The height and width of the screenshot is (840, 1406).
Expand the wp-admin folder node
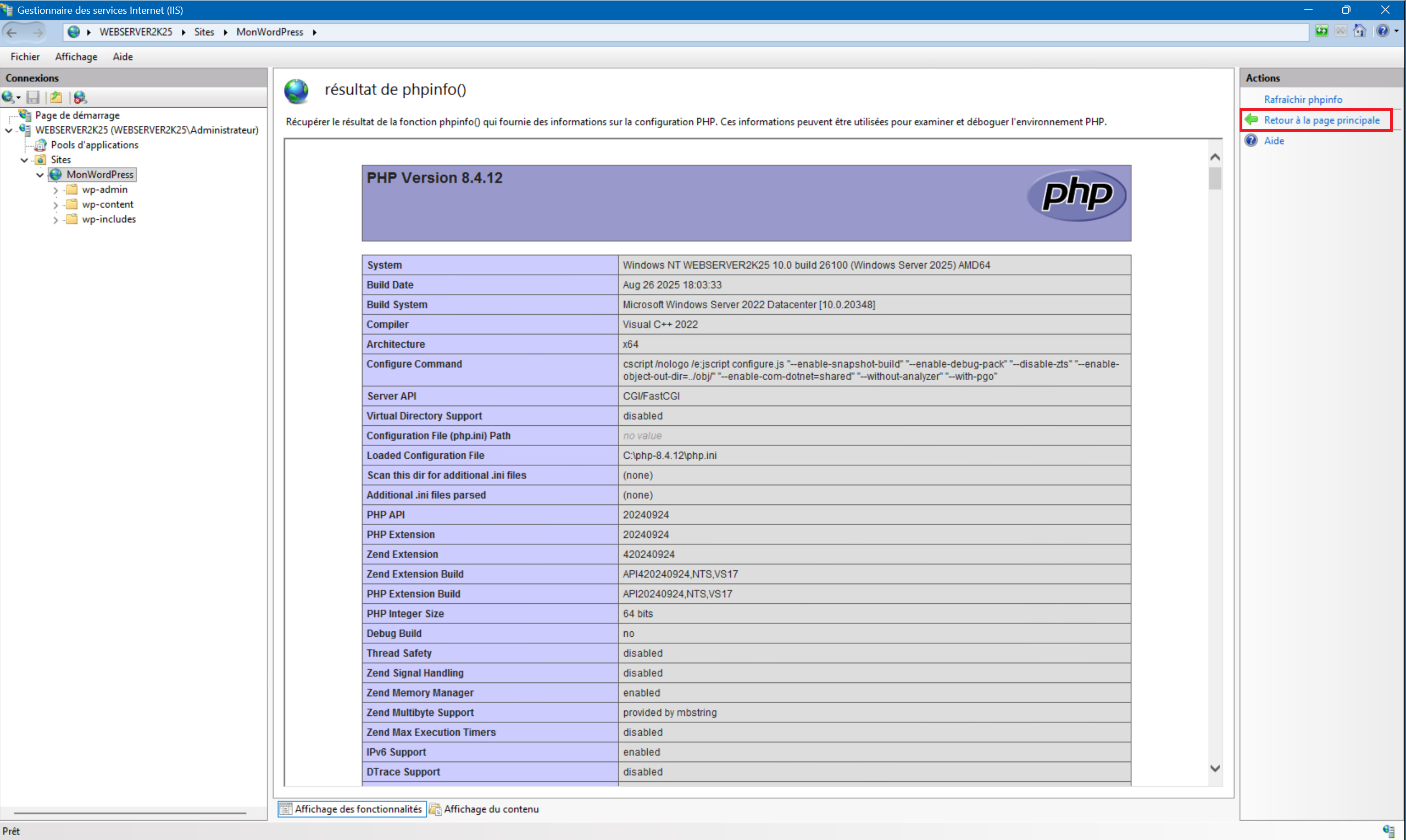(55, 190)
